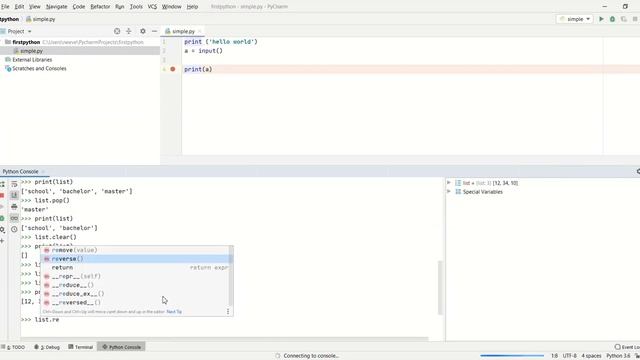Open console history clock icon
Image resolution: width=640 pixels, height=360 pixels.
coord(14,229)
